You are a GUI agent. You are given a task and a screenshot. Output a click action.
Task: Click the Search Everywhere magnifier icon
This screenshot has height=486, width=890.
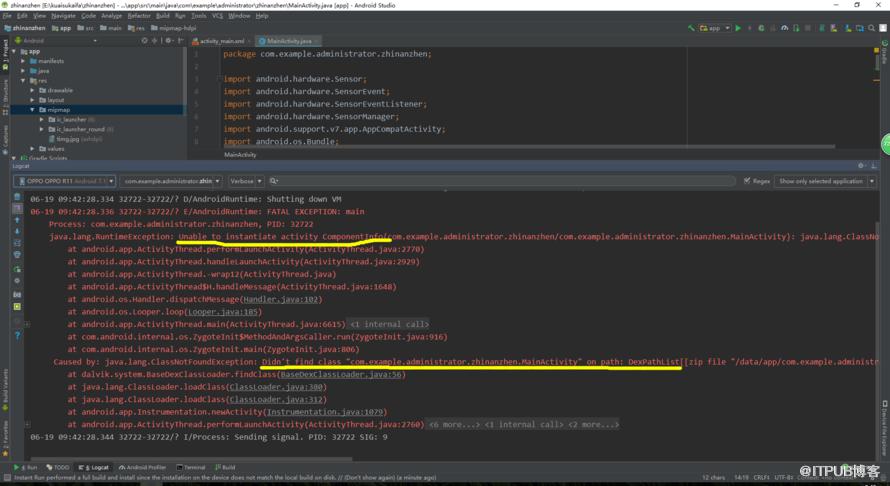click(x=871, y=28)
